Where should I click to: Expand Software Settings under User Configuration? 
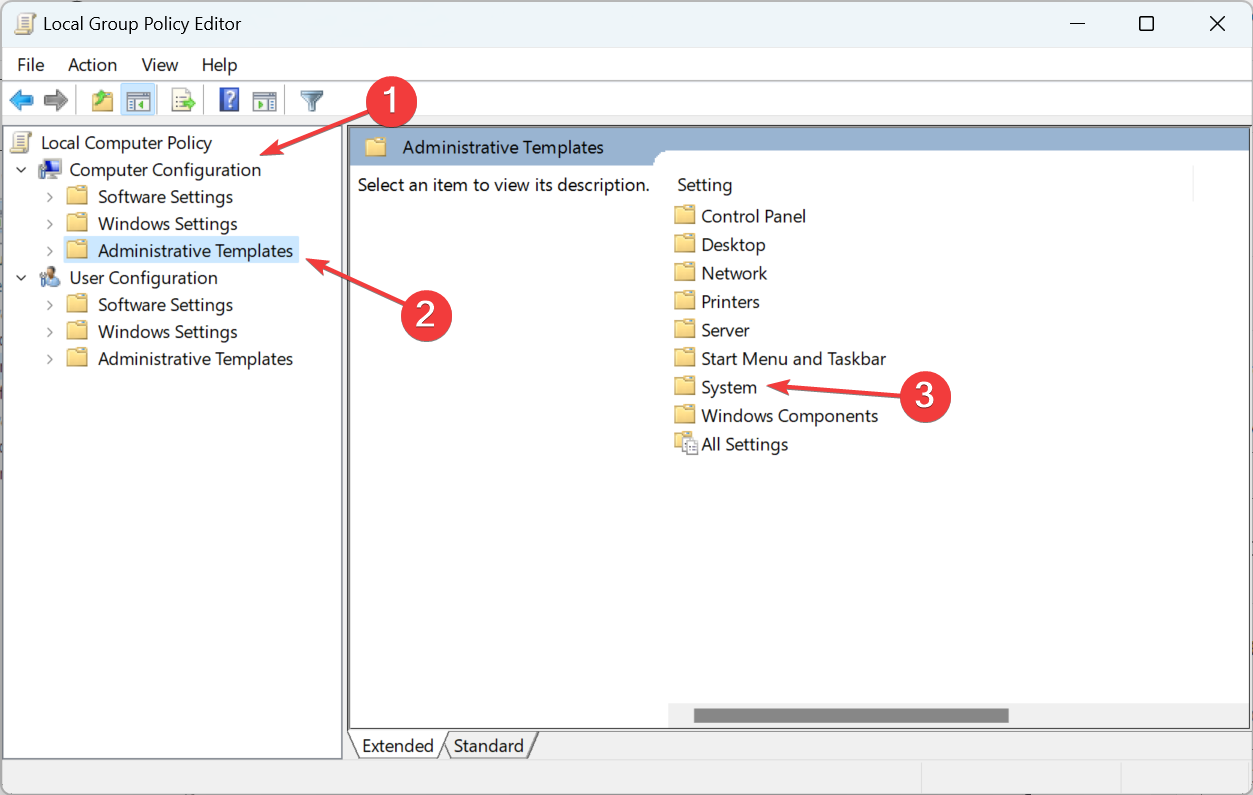click(x=50, y=305)
